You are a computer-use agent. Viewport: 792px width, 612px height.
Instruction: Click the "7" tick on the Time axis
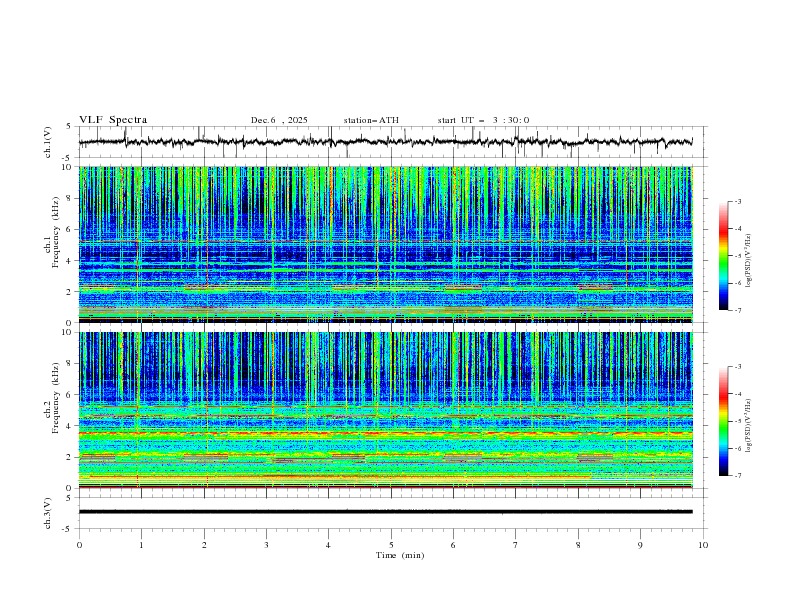(516, 545)
